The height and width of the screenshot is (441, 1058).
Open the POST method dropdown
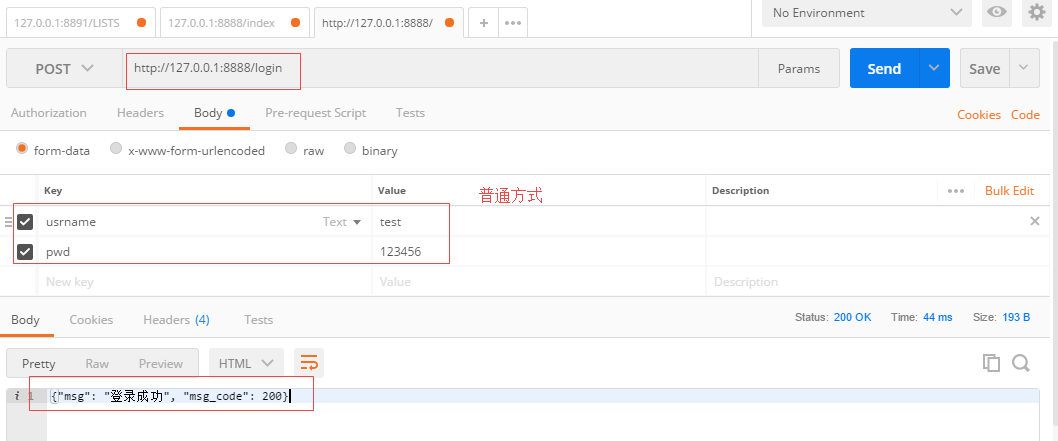point(64,69)
